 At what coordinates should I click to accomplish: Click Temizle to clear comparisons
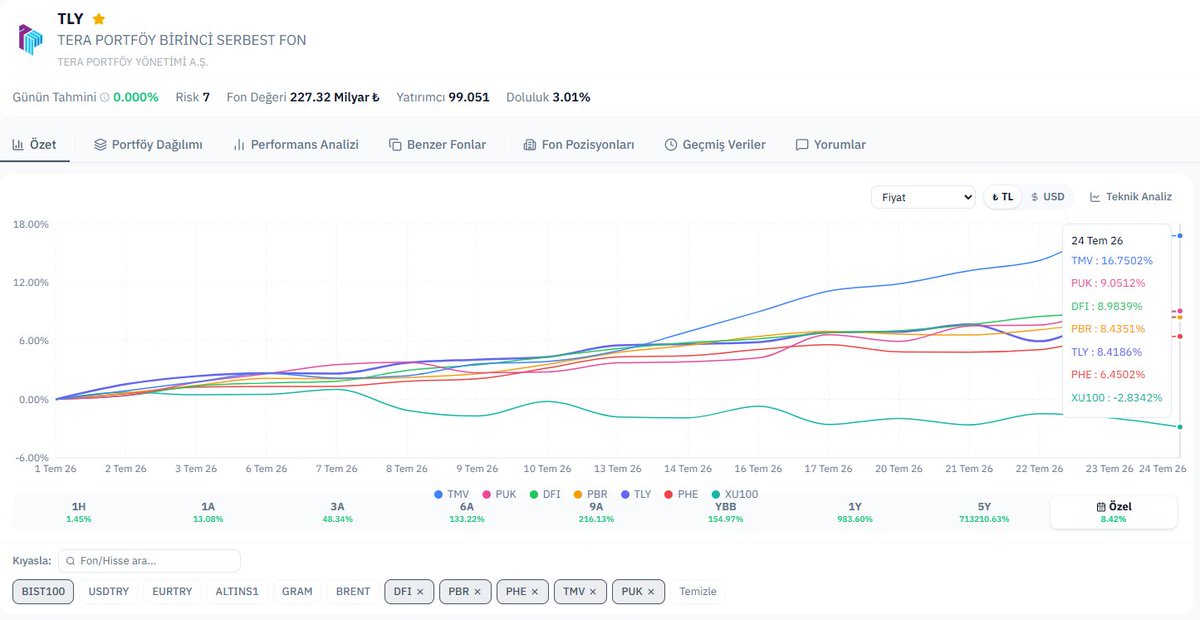coord(698,591)
